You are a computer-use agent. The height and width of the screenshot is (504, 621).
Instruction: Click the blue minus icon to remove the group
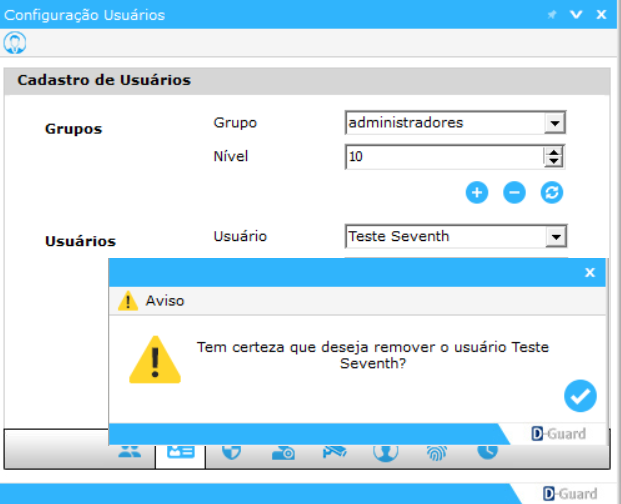[x=514, y=193]
